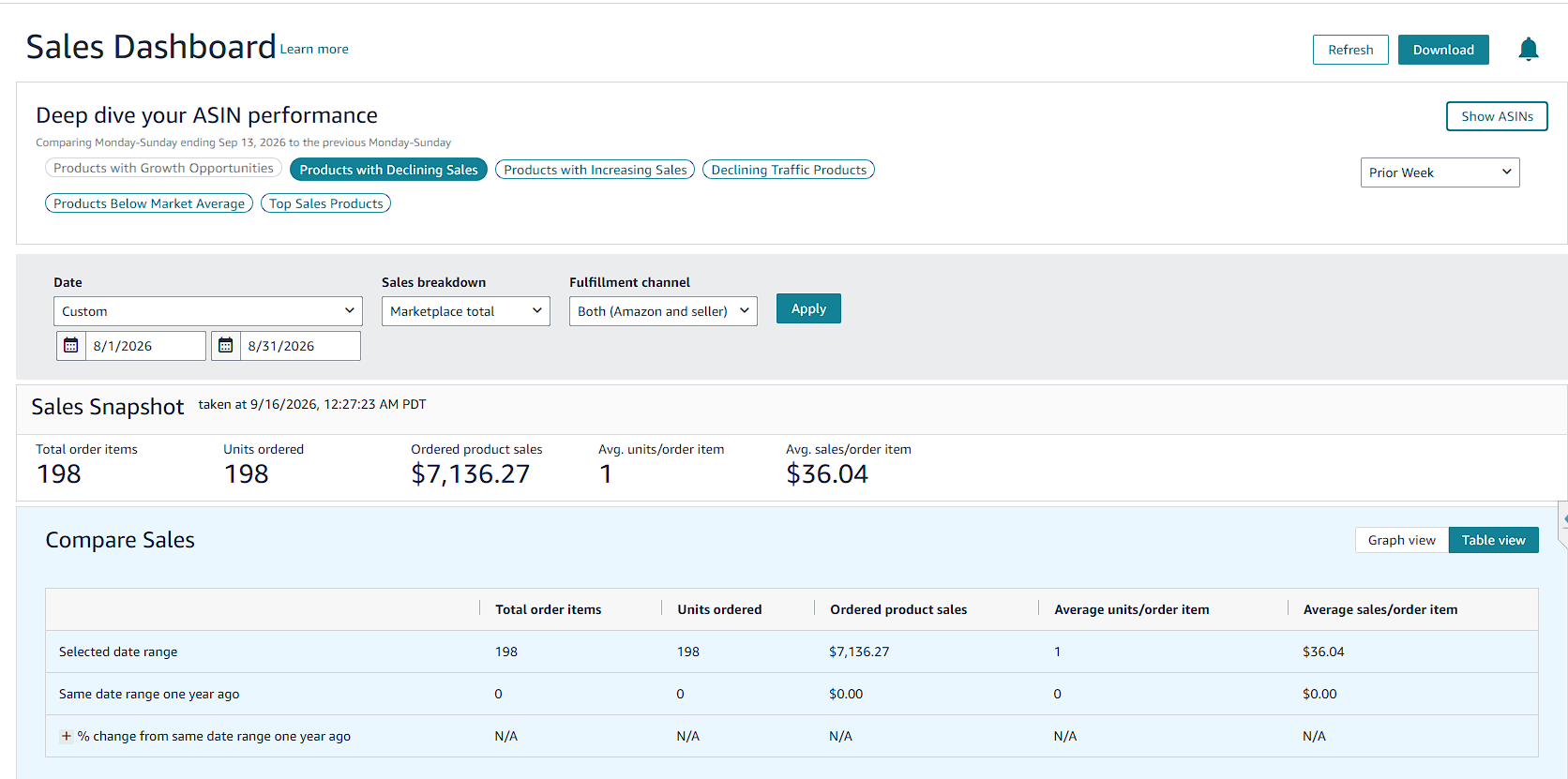Select Products Below Market Average filter

coord(149,203)
